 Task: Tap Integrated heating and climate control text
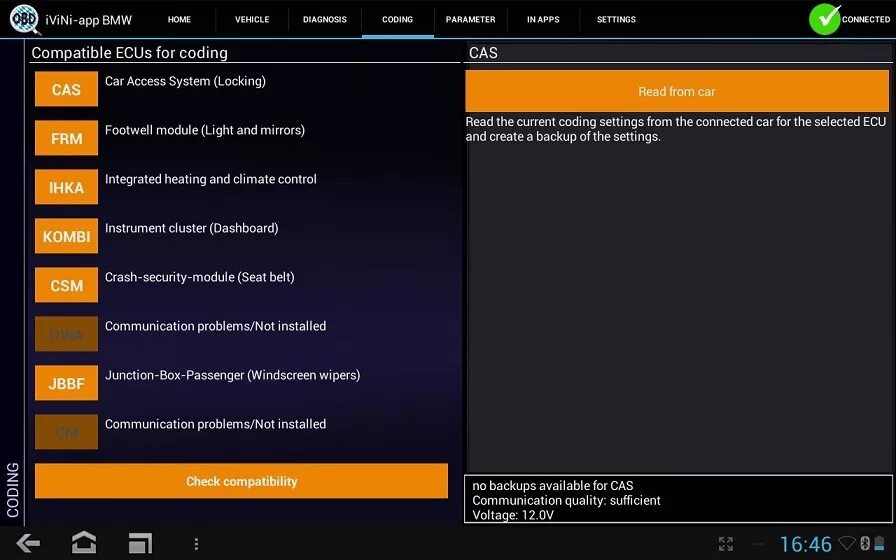tap(210, 179)
